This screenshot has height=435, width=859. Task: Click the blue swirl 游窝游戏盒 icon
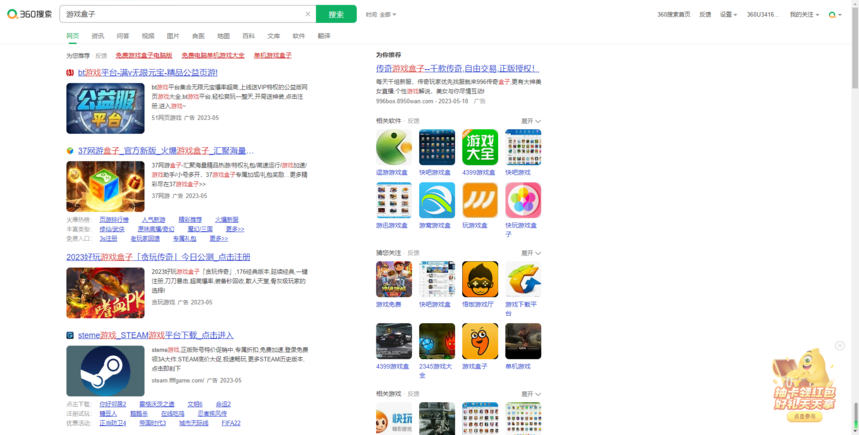point(437,201)
